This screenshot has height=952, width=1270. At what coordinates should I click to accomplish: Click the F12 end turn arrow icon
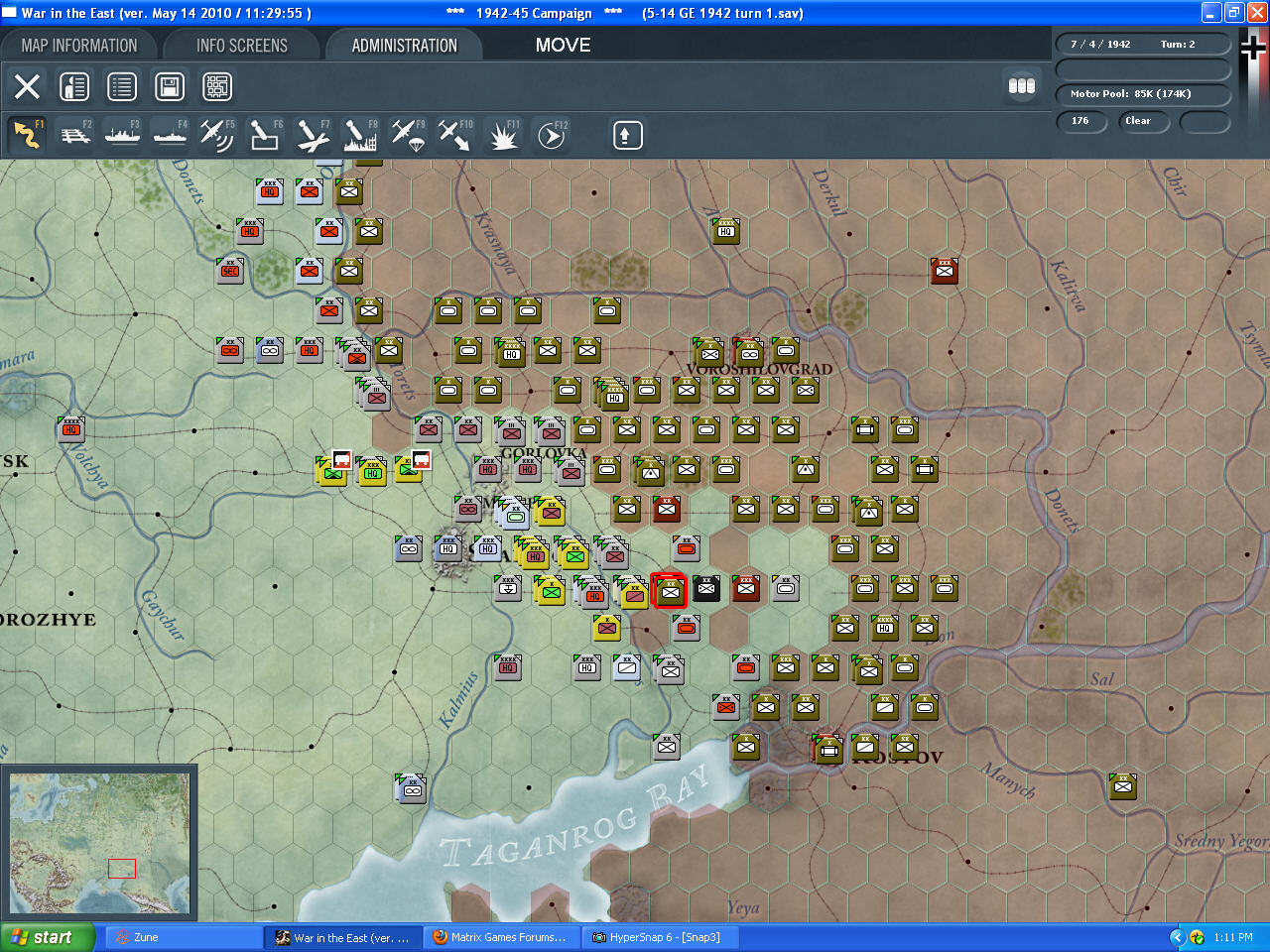(552, 135)
